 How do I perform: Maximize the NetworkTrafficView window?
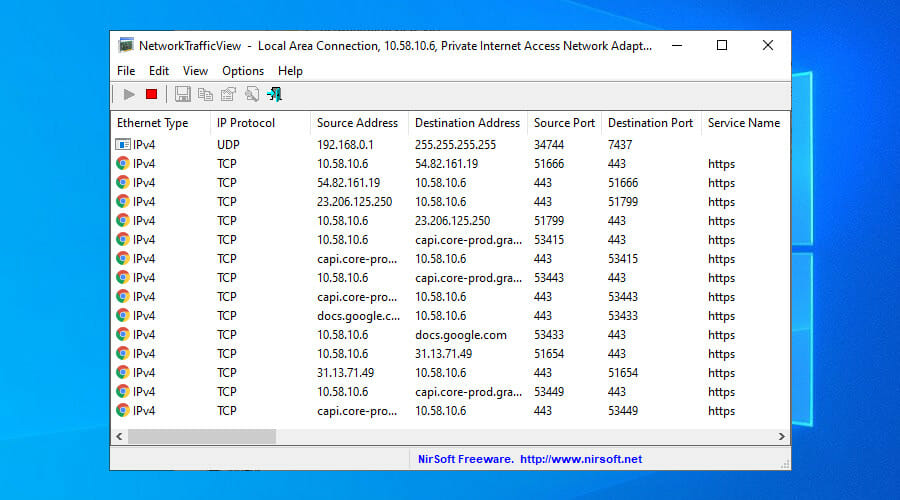[722, 45]
